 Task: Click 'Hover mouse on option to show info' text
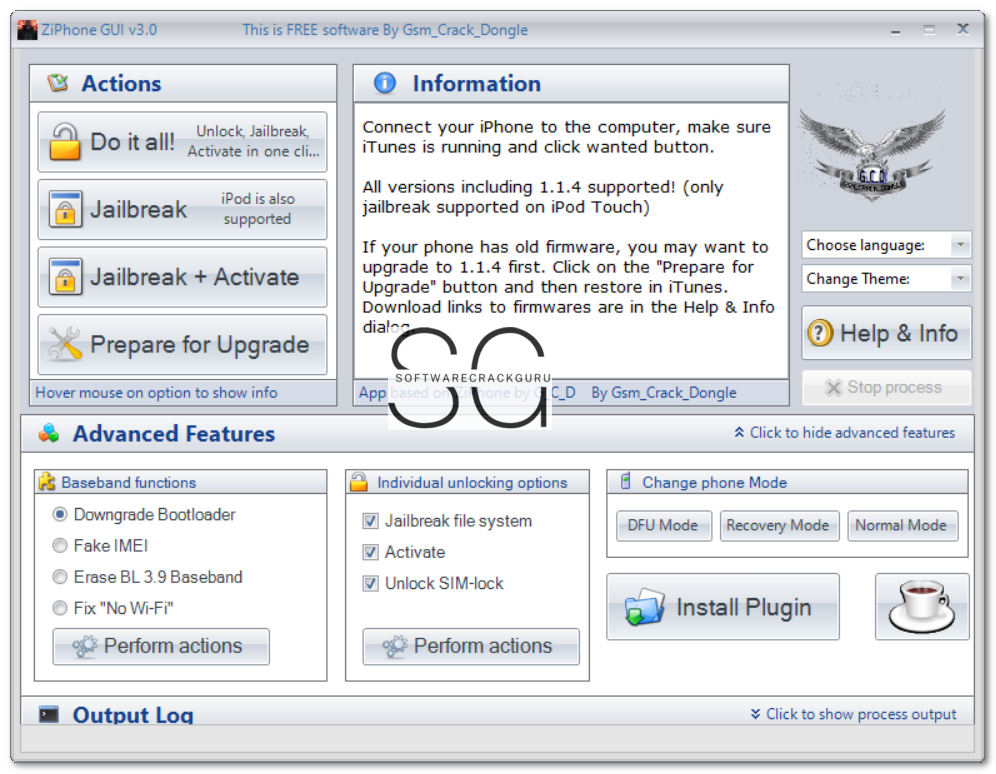click(x=156, y=392)
